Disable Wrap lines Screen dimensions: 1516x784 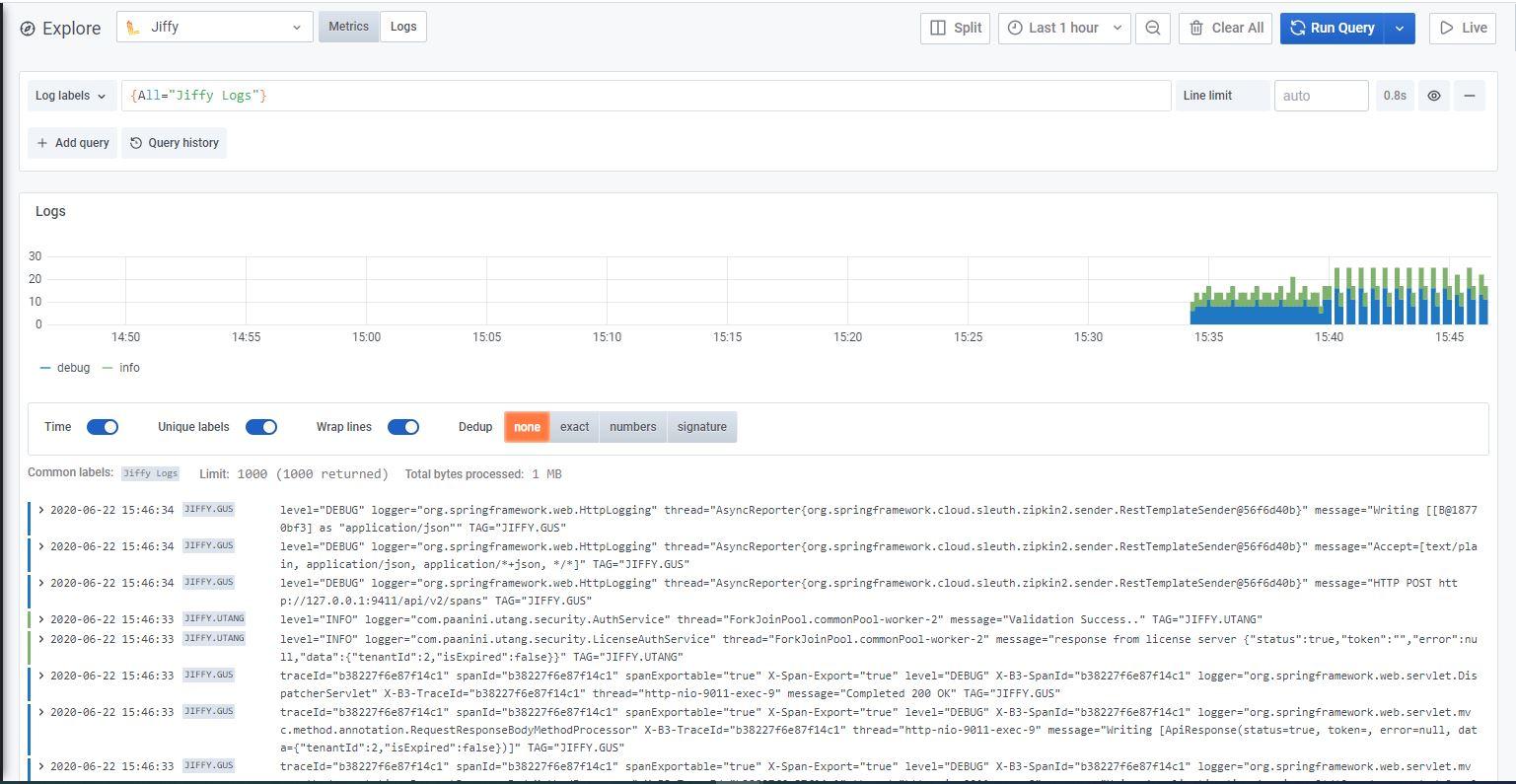403,426
